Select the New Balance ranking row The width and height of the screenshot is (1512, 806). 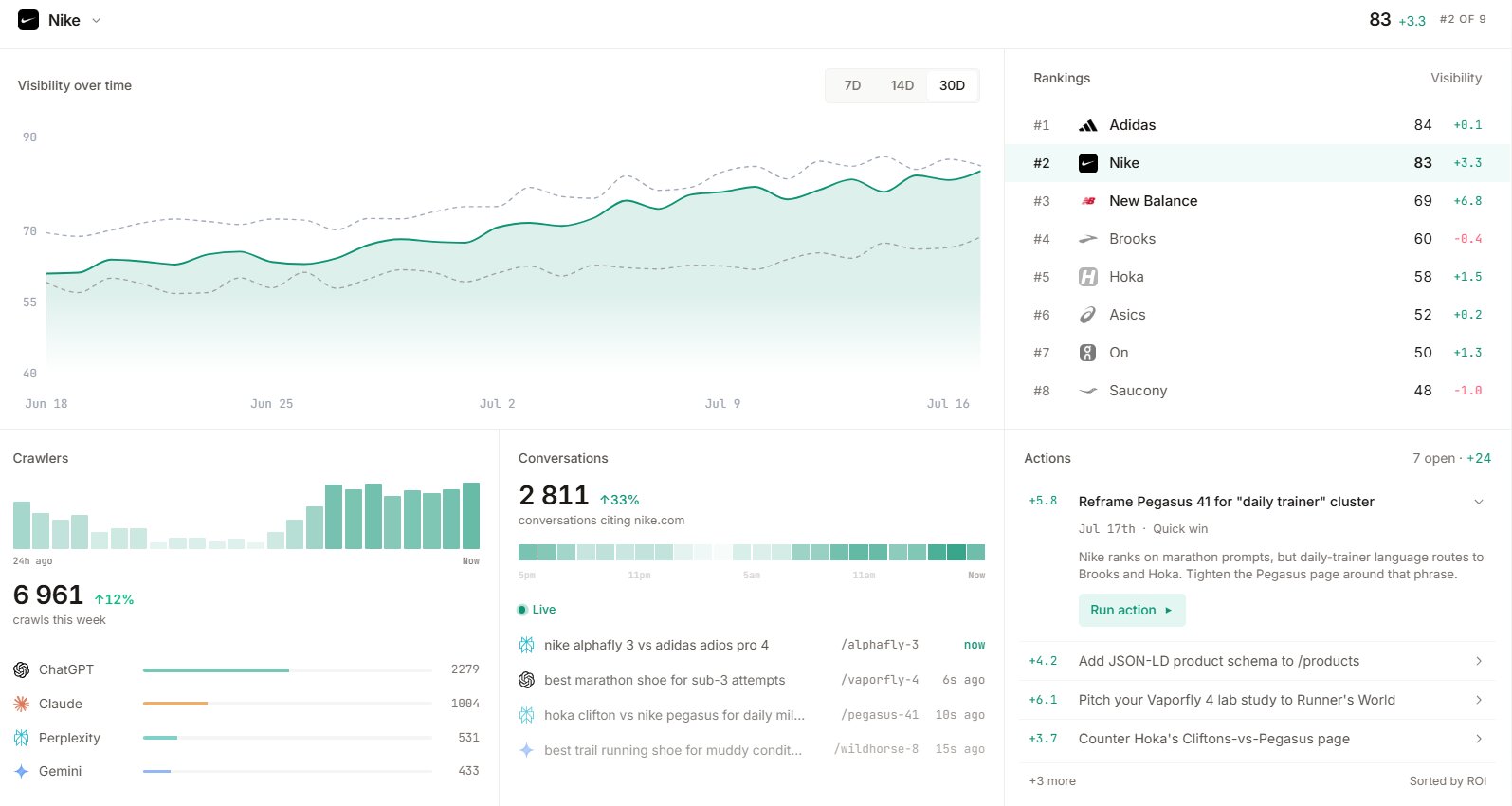click(x=1258, y=201)
